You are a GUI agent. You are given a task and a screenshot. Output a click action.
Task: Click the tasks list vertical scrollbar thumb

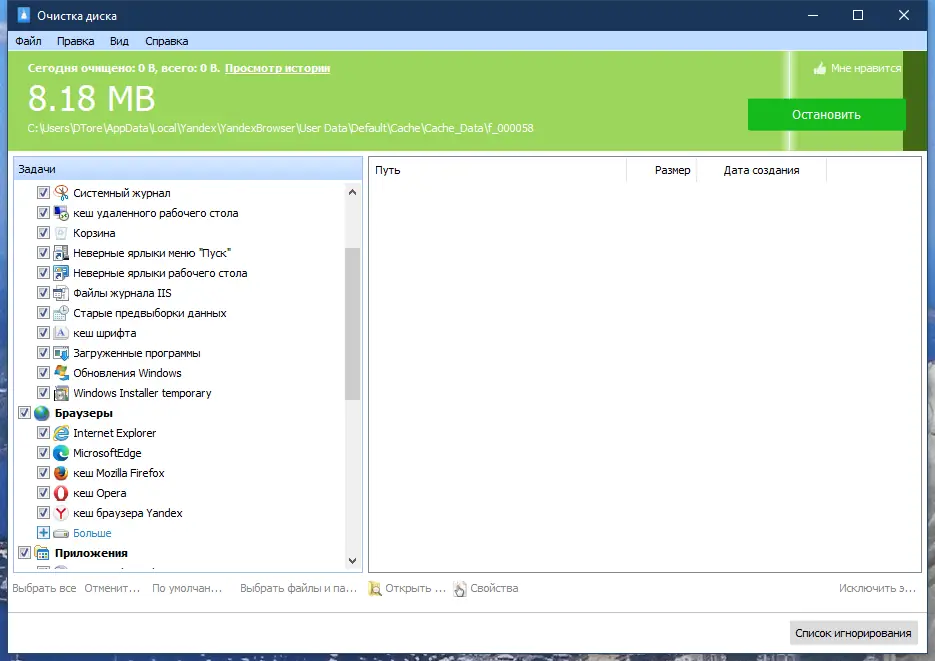click(x=352, y=324)
